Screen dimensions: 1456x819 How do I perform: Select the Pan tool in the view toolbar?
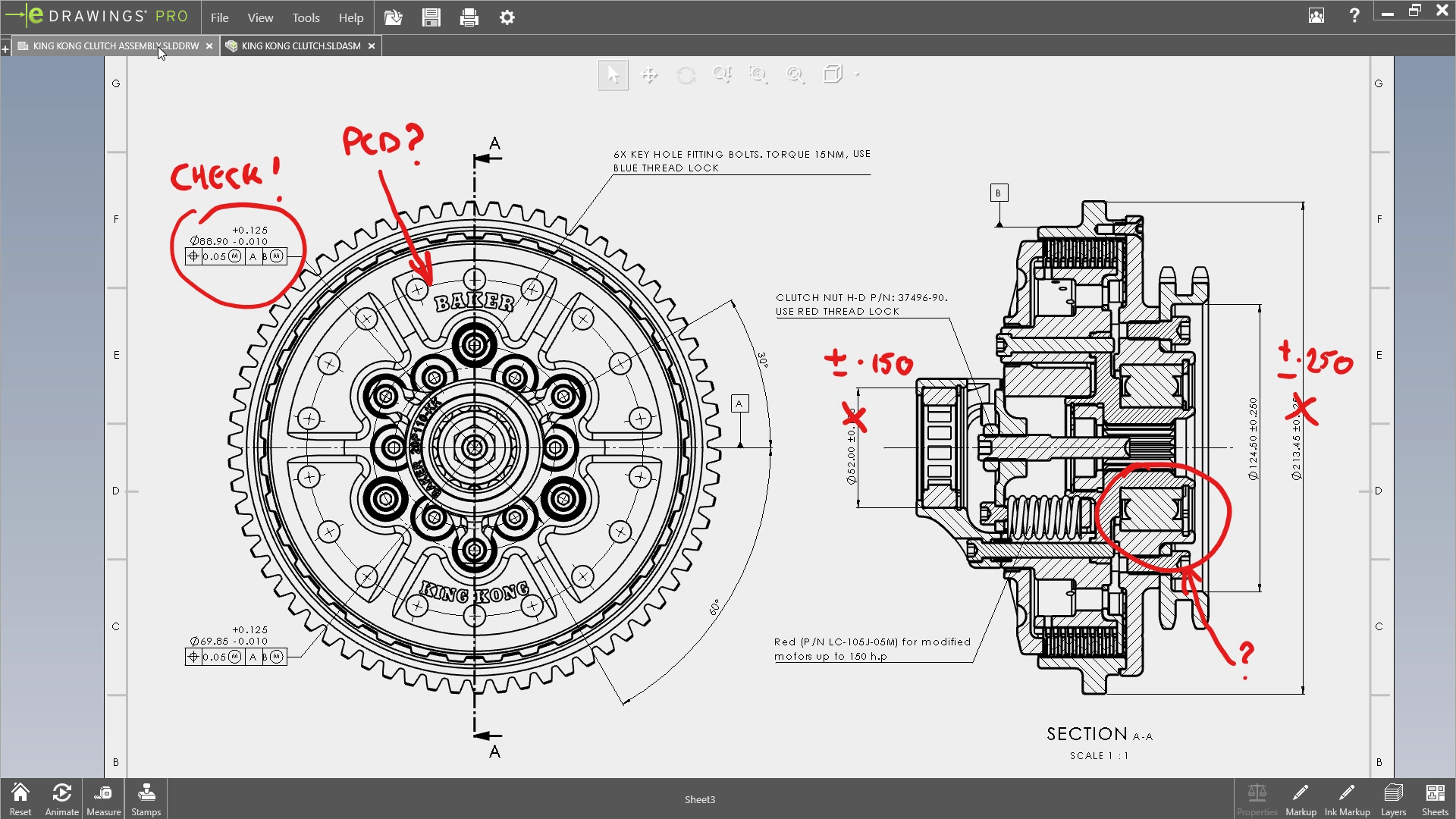649,74
